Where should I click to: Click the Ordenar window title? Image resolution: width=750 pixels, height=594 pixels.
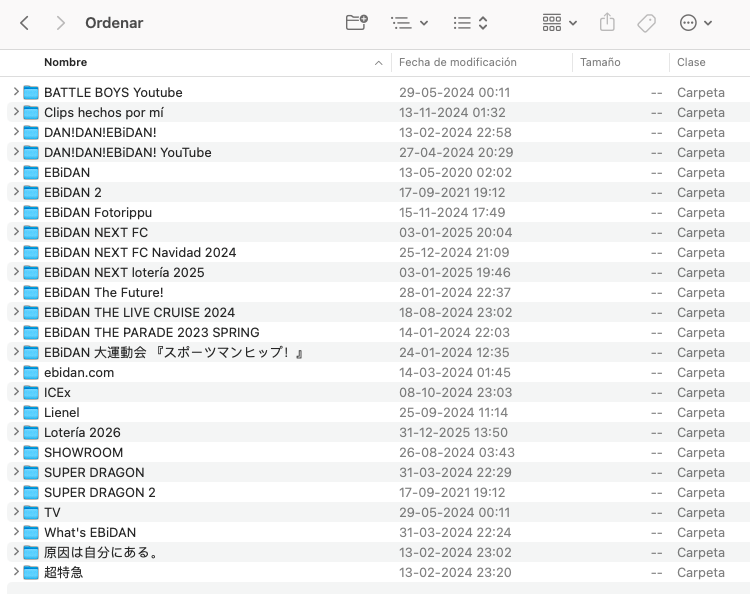click(114, 23)
